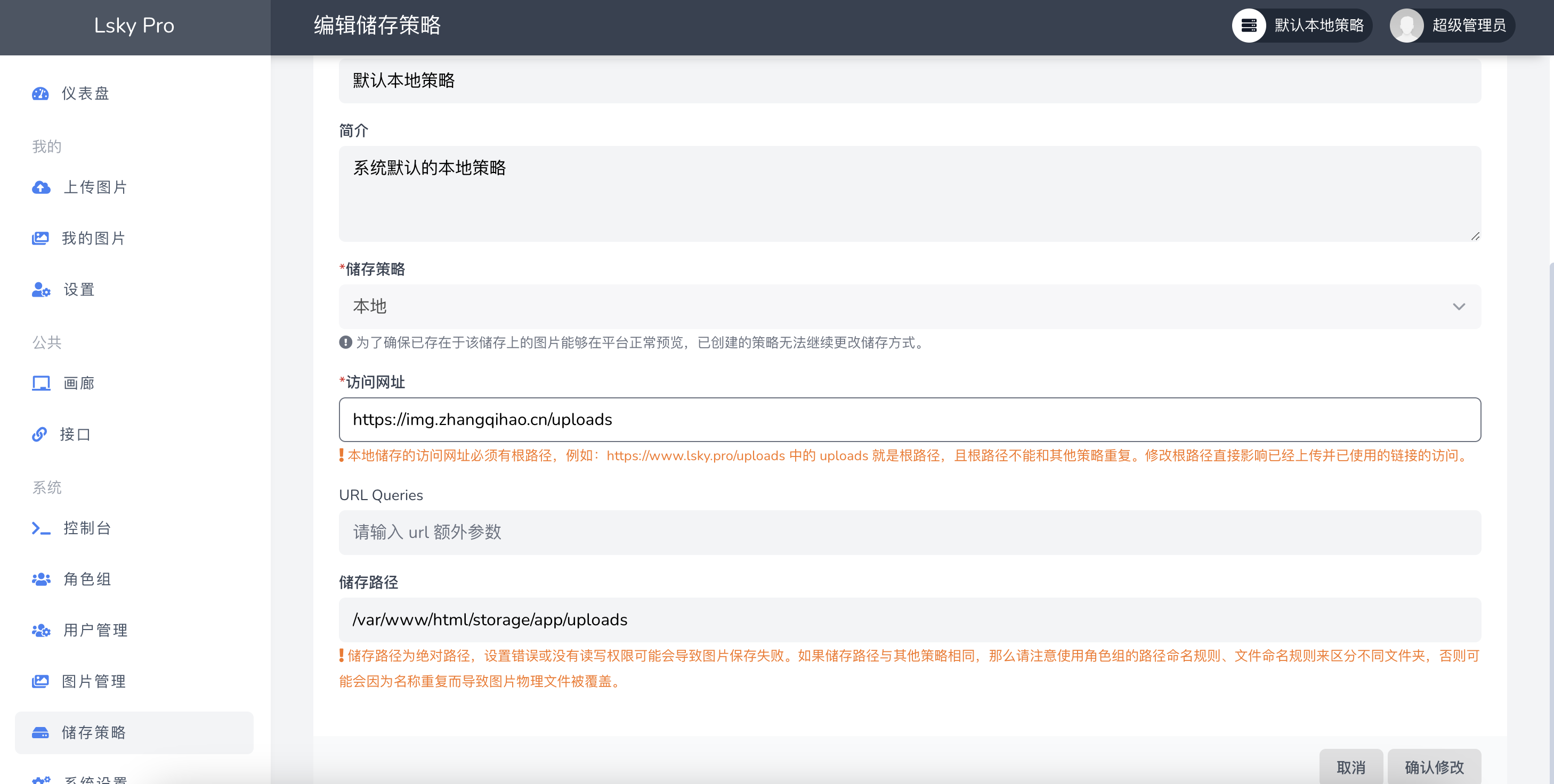Click the terminal prompt icon beside 控制台
Viewport: 1554px width, 784px height.
click(41, 528)
